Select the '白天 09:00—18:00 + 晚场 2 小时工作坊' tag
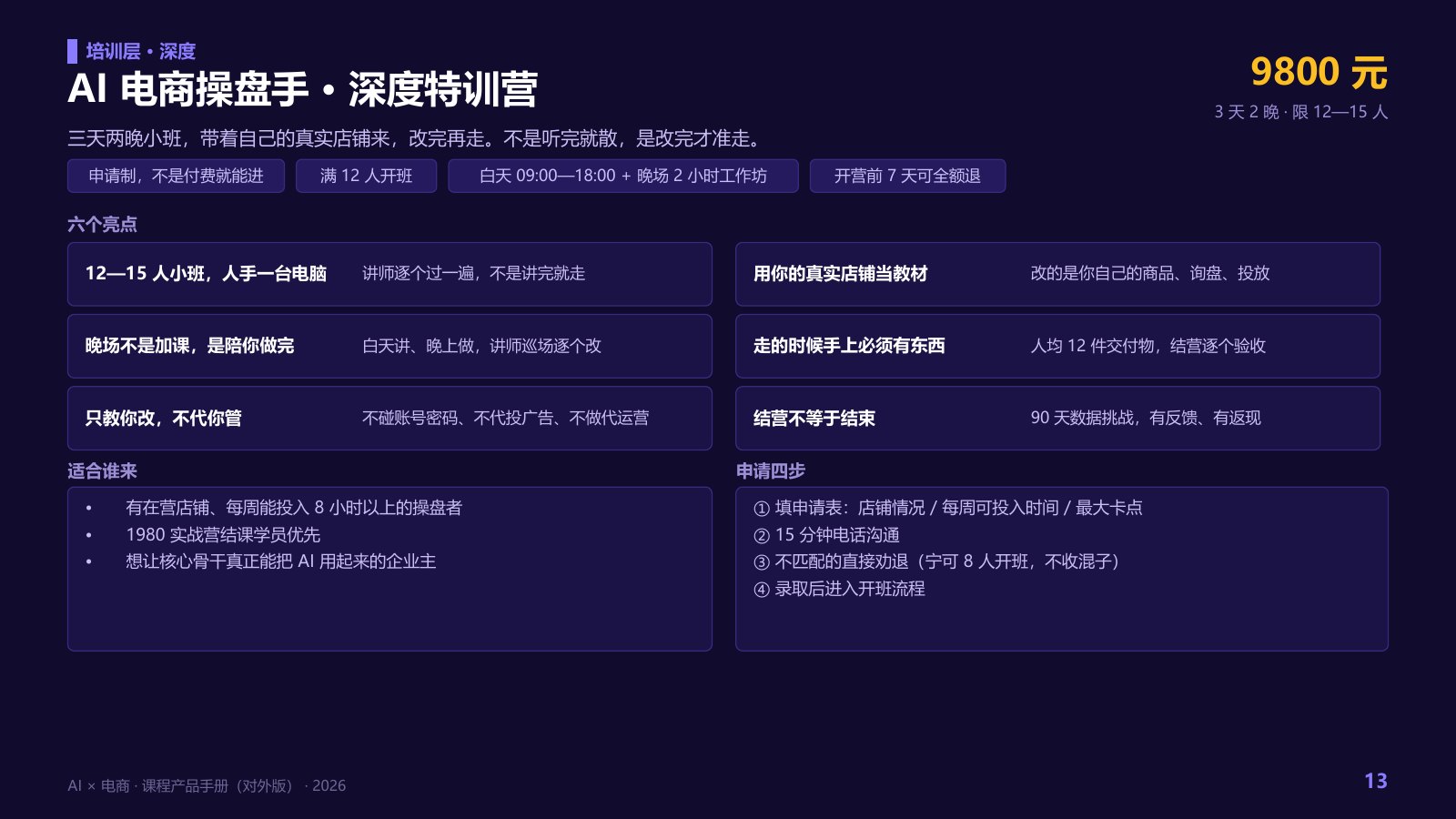Image resolution: width=1456 pixels, height=819 pixels. (x=623, y=176)
